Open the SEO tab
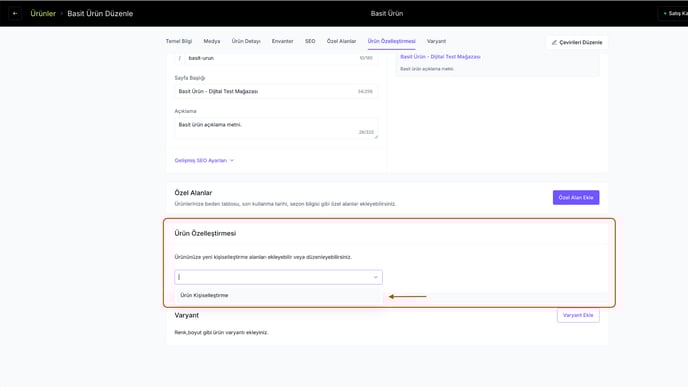The height and width of the screenshot is (387, 688). (x=310, y=41)
